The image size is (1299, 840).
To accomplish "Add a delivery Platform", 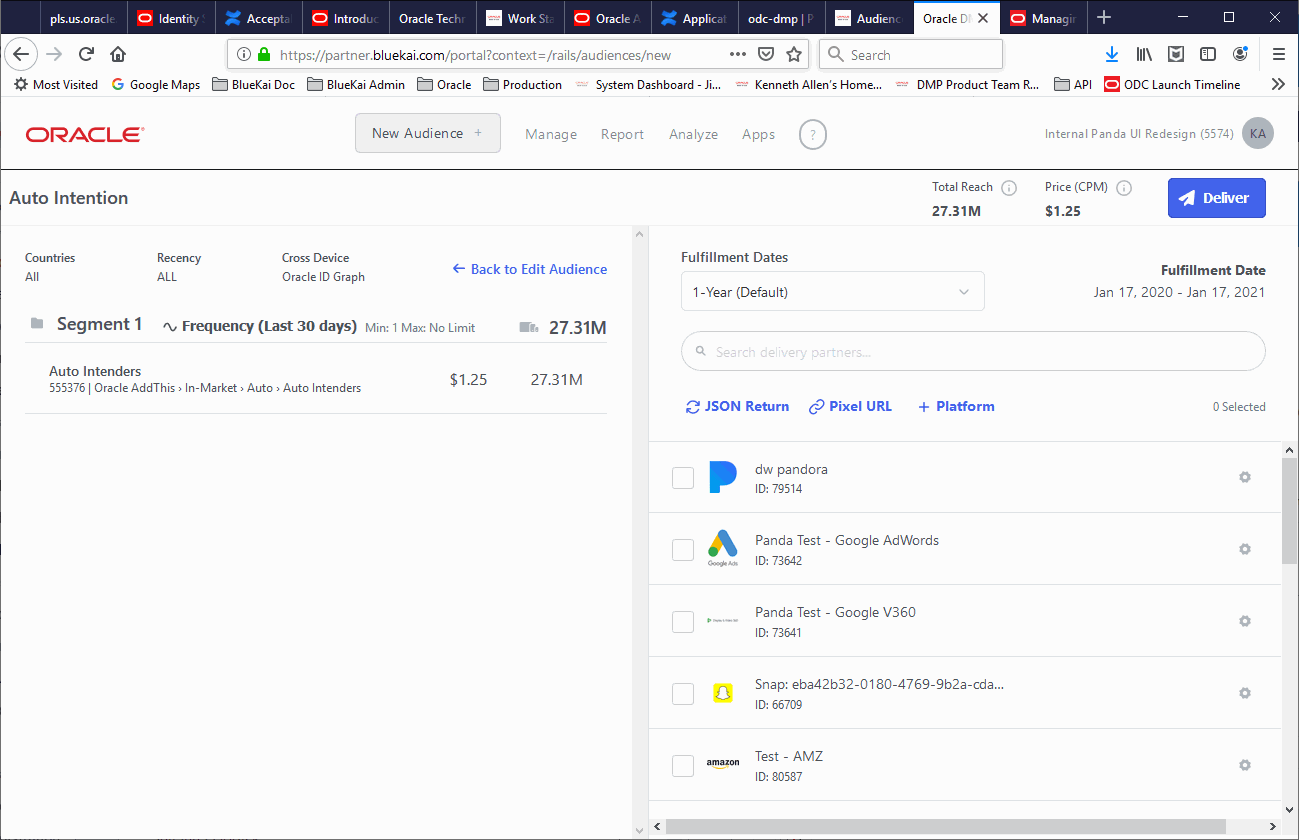I will 956,406.
